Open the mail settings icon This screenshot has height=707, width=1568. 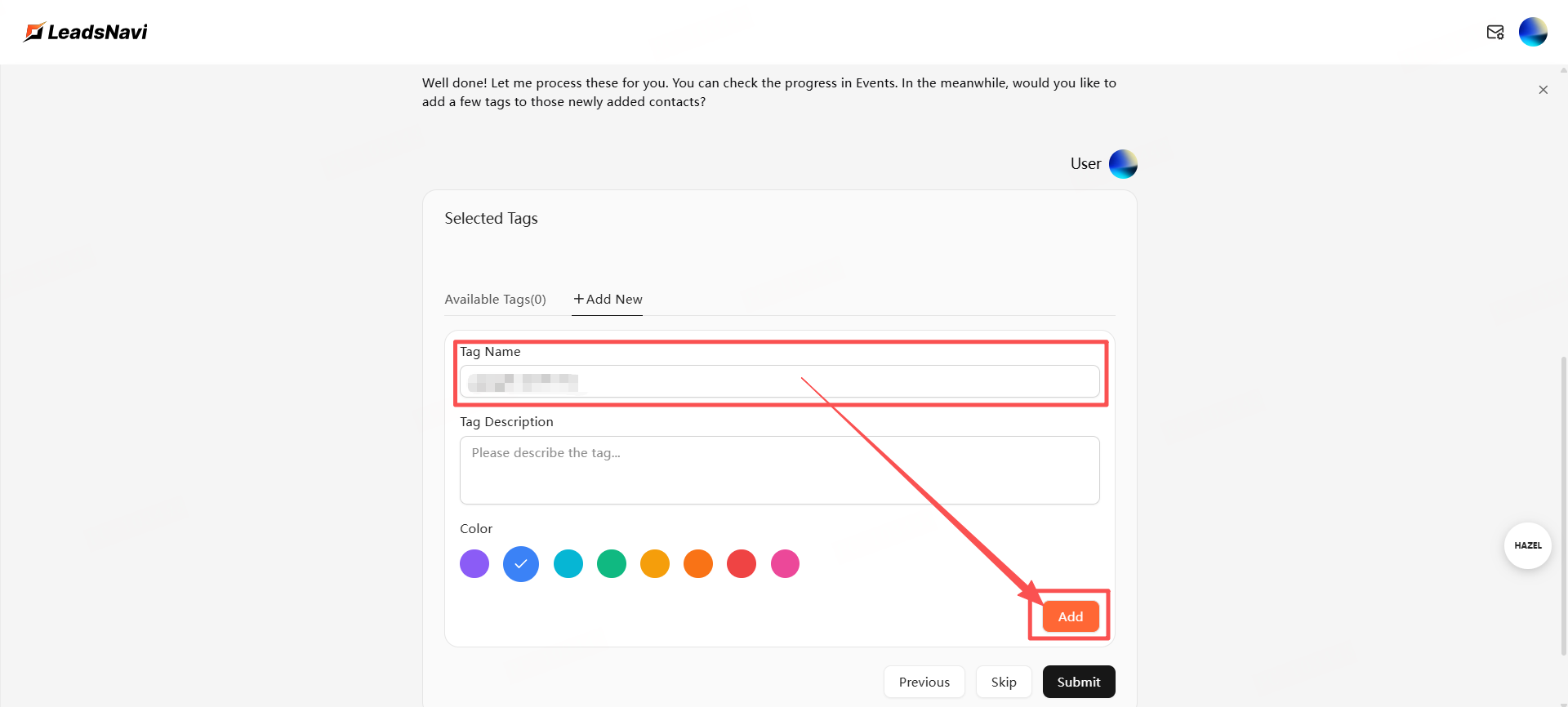click(x=1494, y=32)
